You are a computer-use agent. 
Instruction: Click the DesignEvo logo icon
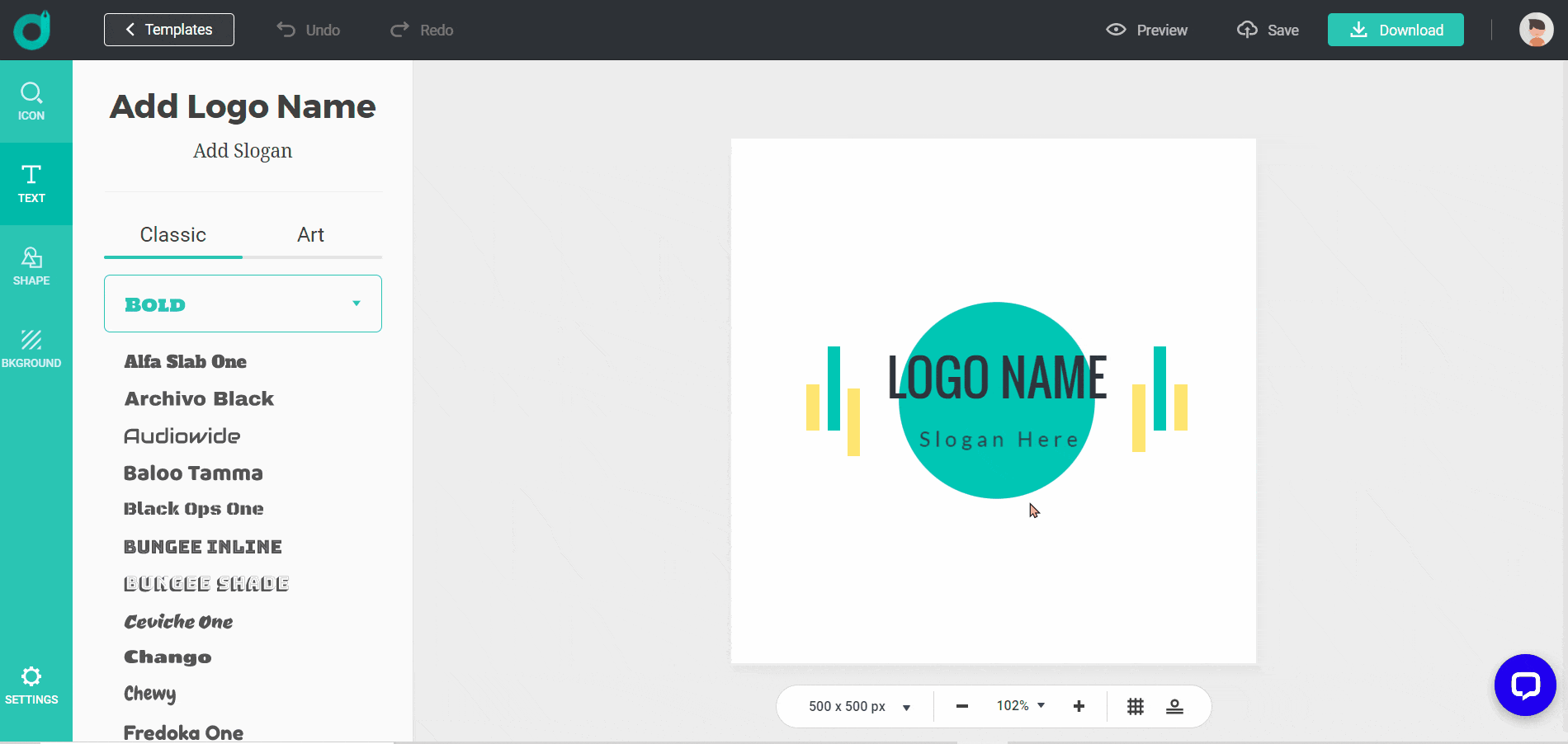tap(32, 30)
